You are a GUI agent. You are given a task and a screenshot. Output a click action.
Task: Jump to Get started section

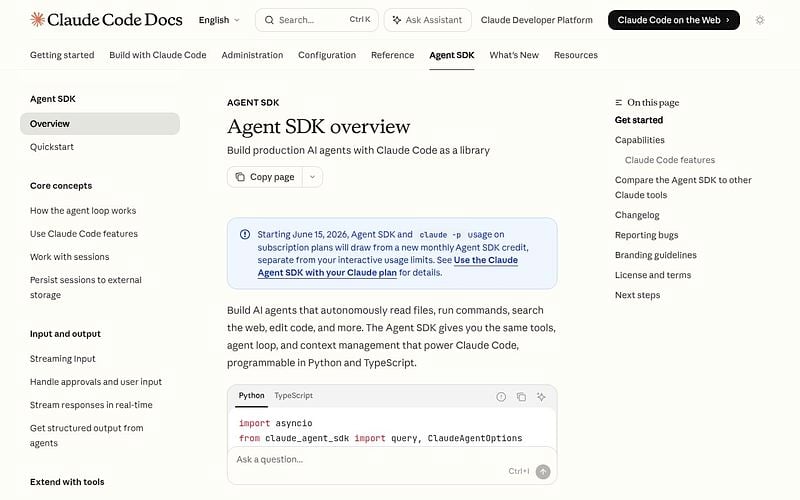[x=639, y=120]
